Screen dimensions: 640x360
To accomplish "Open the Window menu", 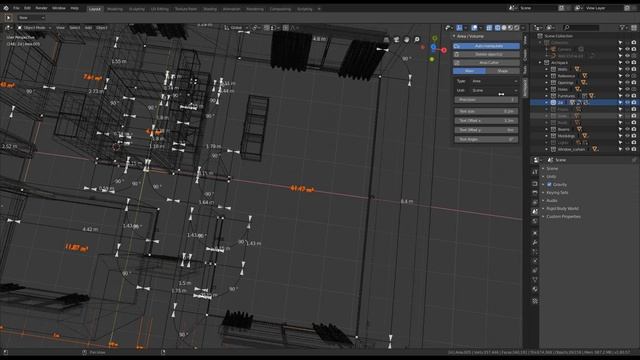I will coord(59,8).
